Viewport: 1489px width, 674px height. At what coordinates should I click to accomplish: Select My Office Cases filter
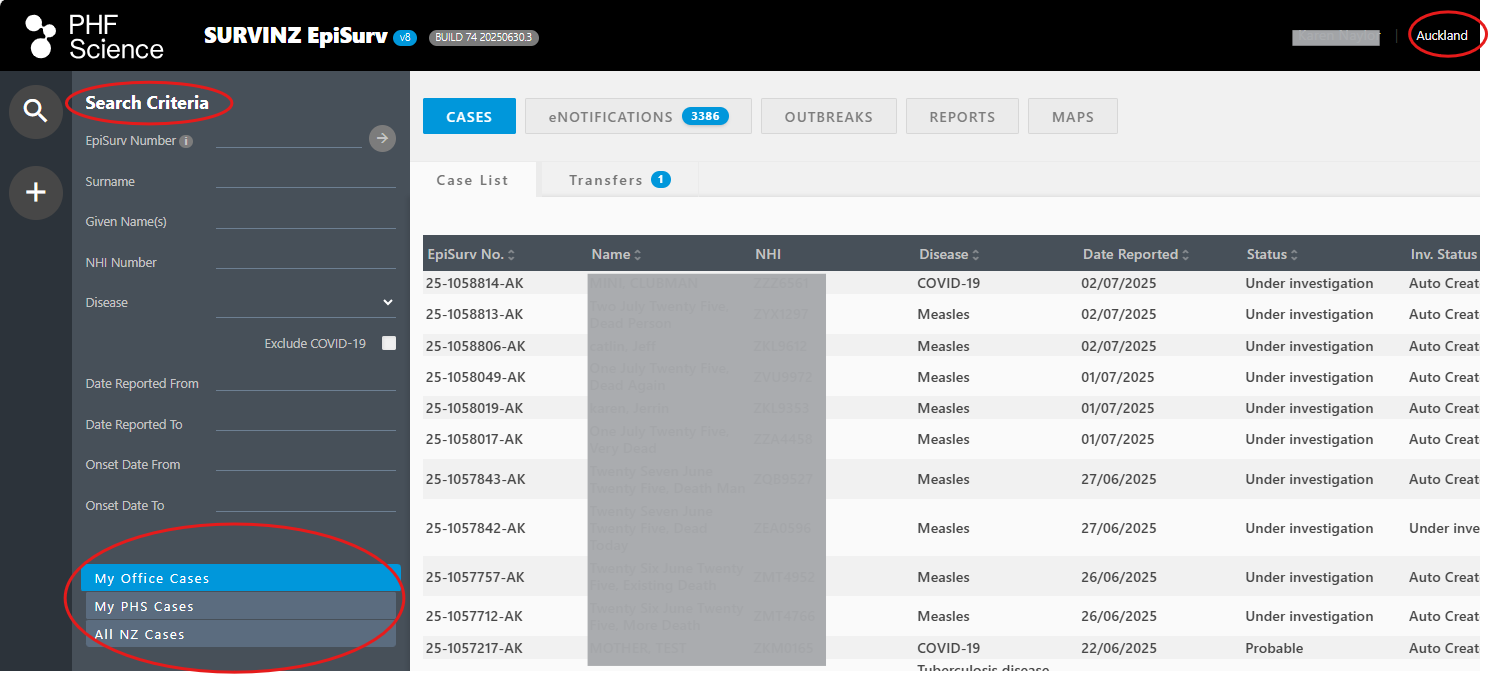click(x=241, y=578)
